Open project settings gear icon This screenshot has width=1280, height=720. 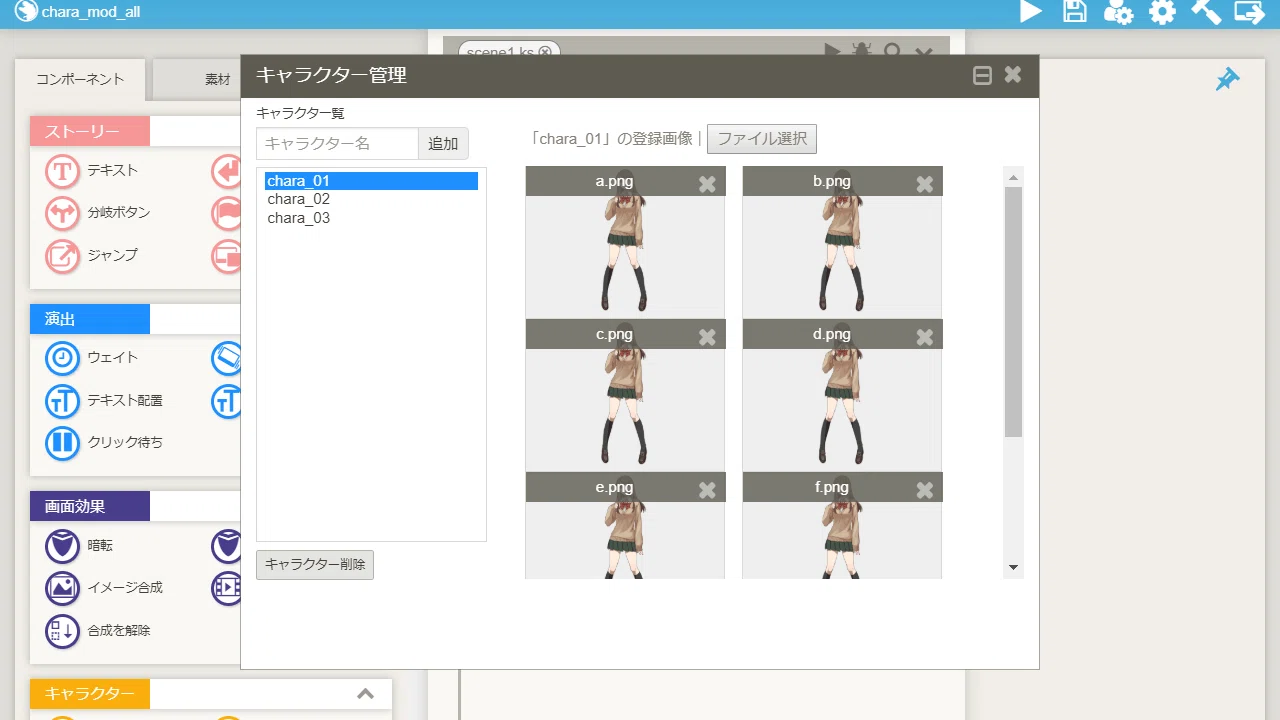click(1162, 12)
